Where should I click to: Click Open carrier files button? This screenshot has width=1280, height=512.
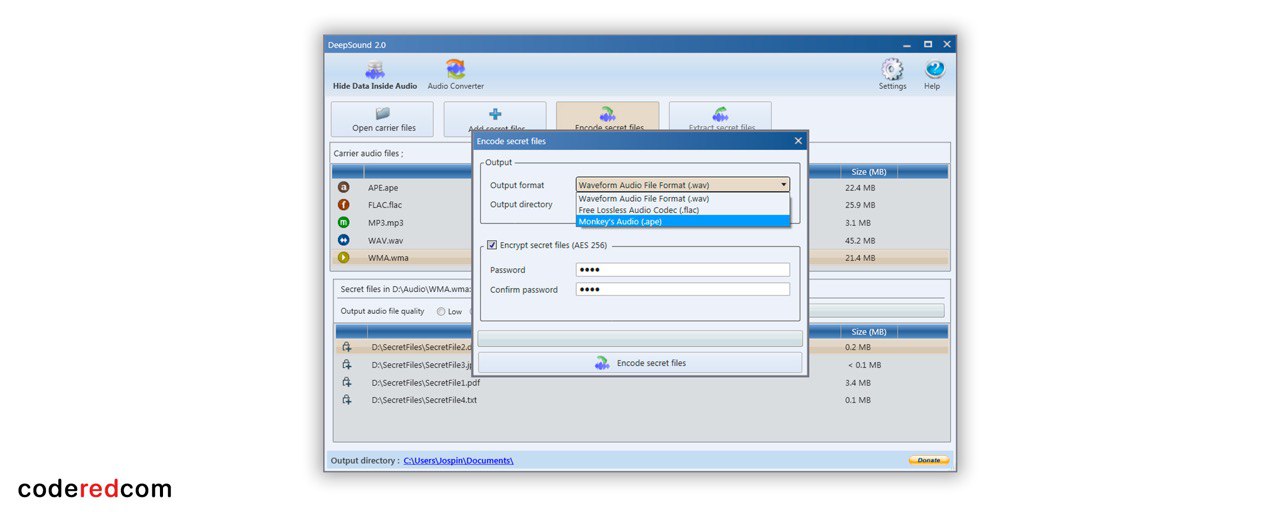(x=382, y=119)
